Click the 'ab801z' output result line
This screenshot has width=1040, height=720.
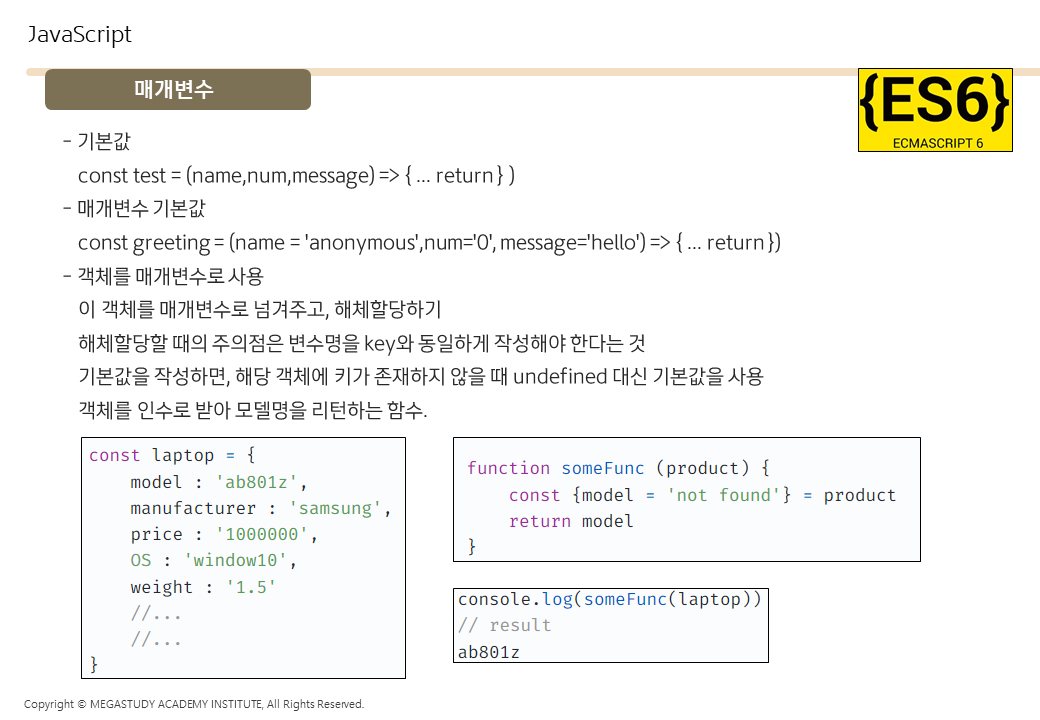(489, 652)
